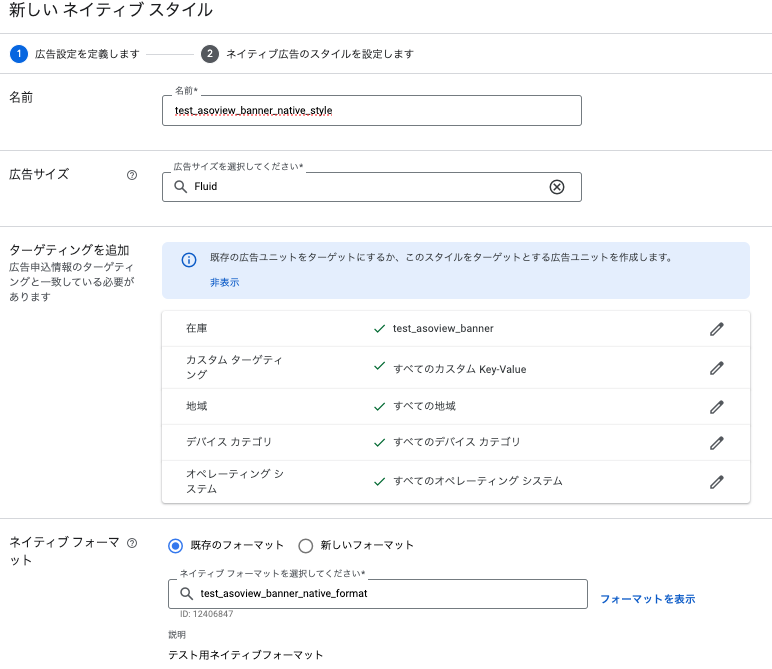Click pencil icon for オペレーティング システム row
The width and height of the screenshot is (772, 669).
pyautogui.click(x=716, y=482)
